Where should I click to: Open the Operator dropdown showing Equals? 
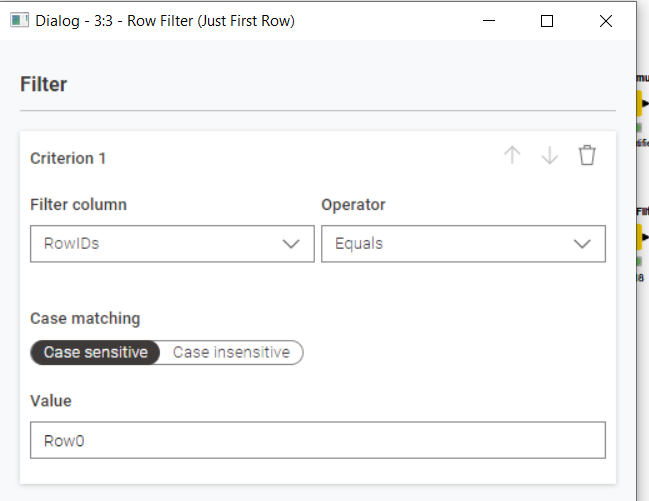click(x=463, y=243)
